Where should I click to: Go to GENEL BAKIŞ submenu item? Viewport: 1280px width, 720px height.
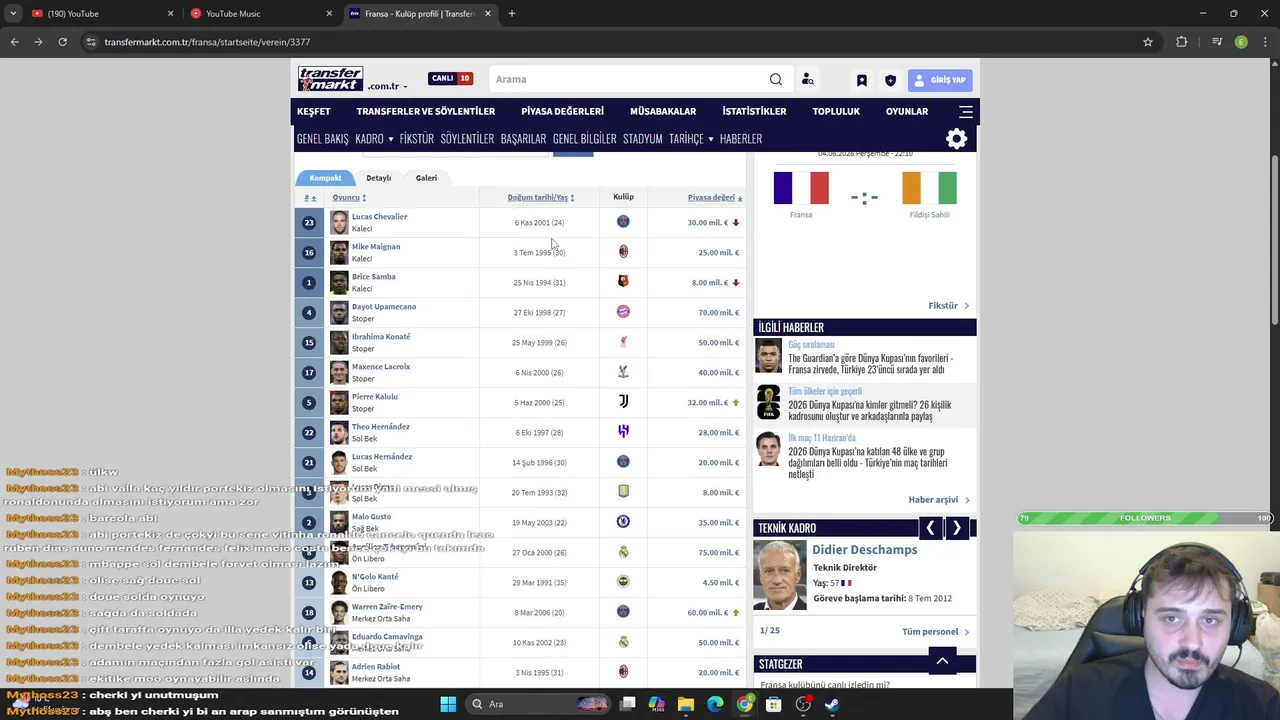point(322,139)
